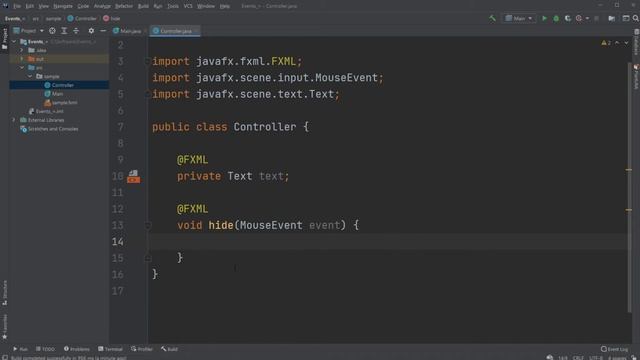Click the fold end marker on line 15
The image size is (640, 360).
[148, 258]
